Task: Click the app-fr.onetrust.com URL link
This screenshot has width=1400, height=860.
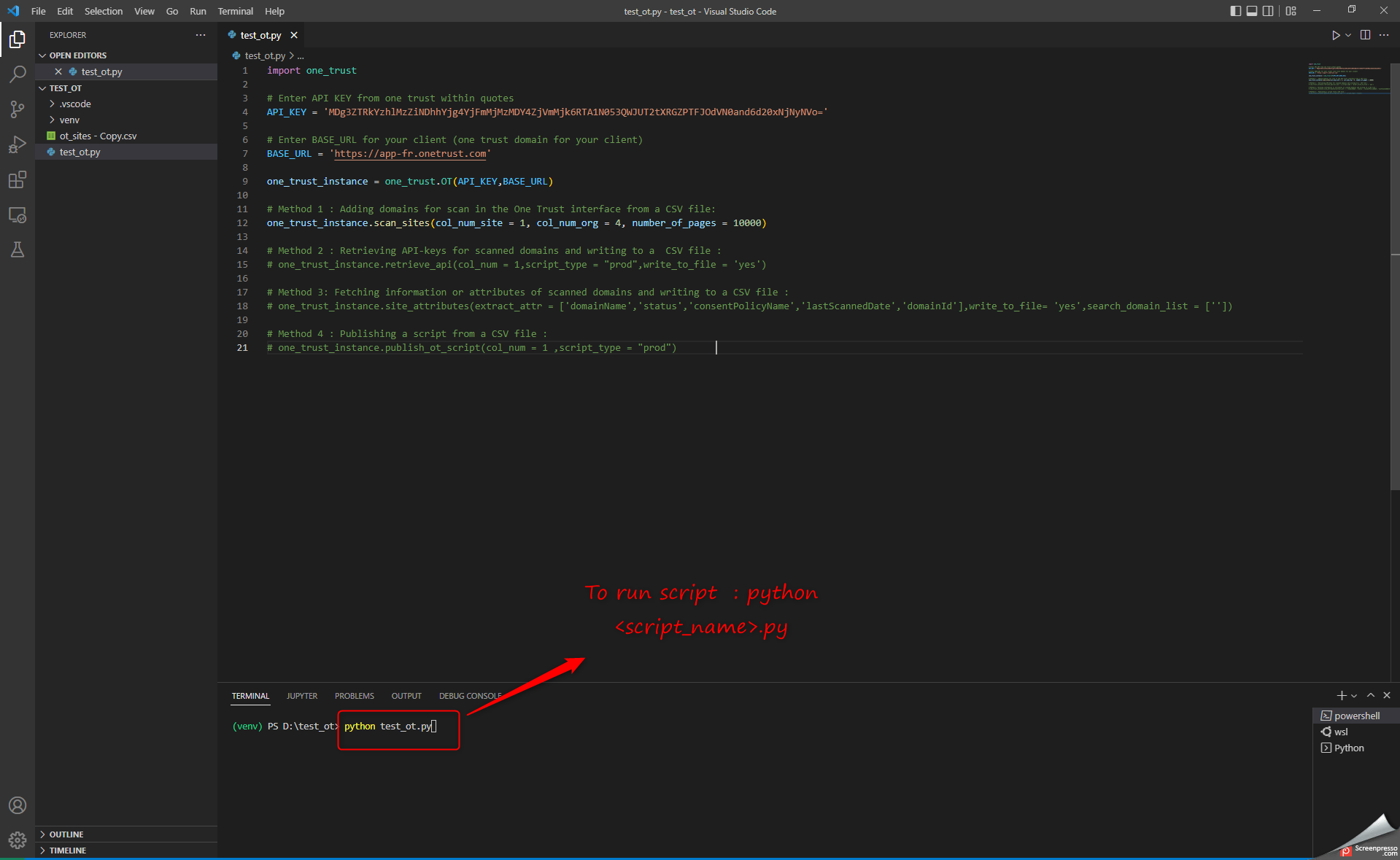Action: 410,153
